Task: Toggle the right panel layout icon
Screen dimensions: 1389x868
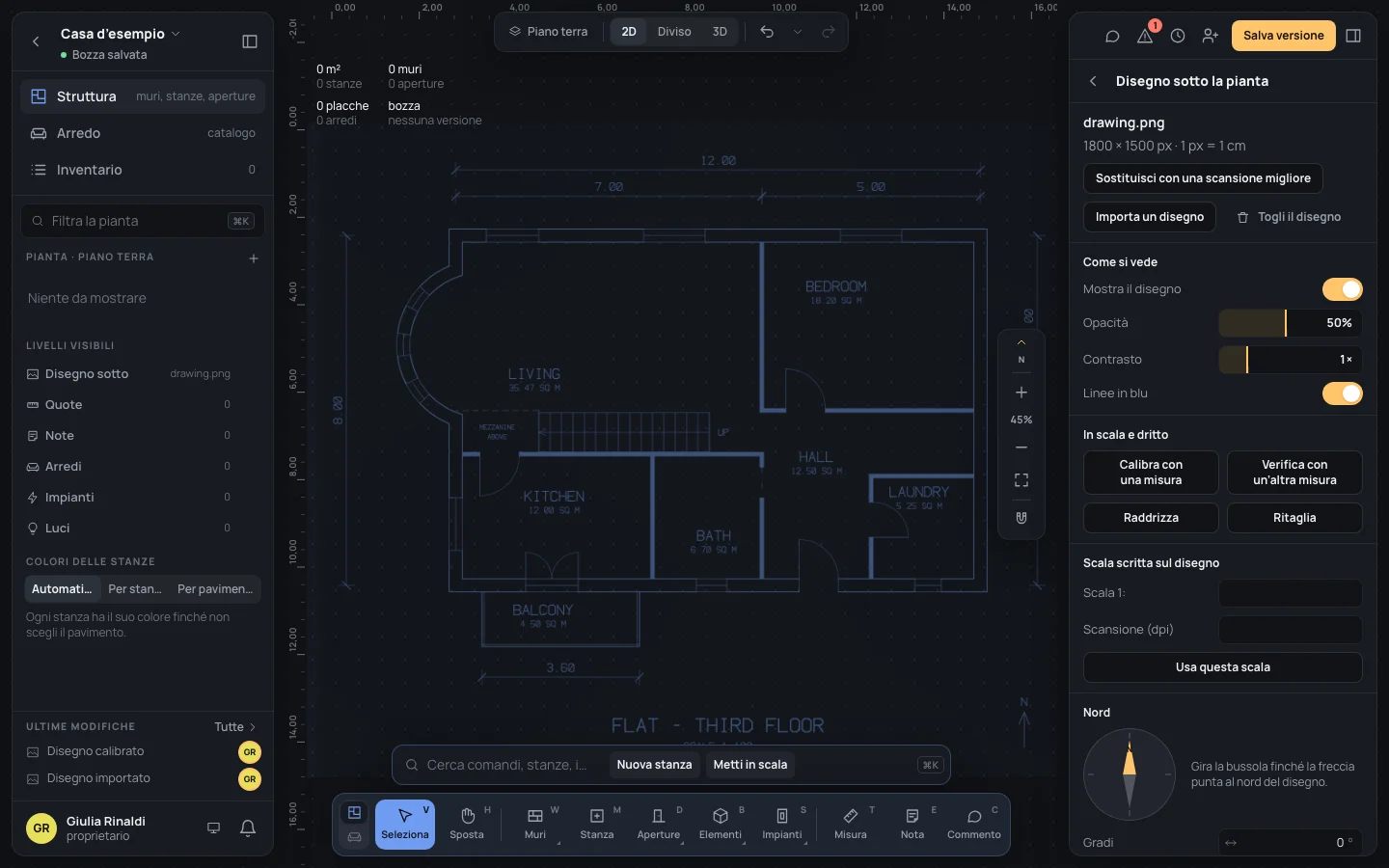Action: 1353,36
